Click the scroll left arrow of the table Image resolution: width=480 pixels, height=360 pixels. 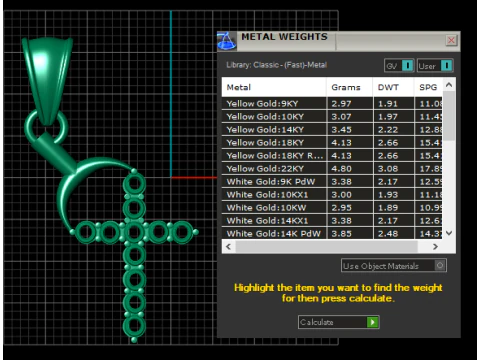click(x=229, y=247)
